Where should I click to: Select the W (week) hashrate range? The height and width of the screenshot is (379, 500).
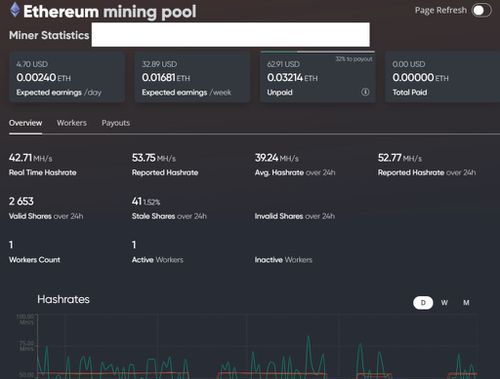coord(444,303)
